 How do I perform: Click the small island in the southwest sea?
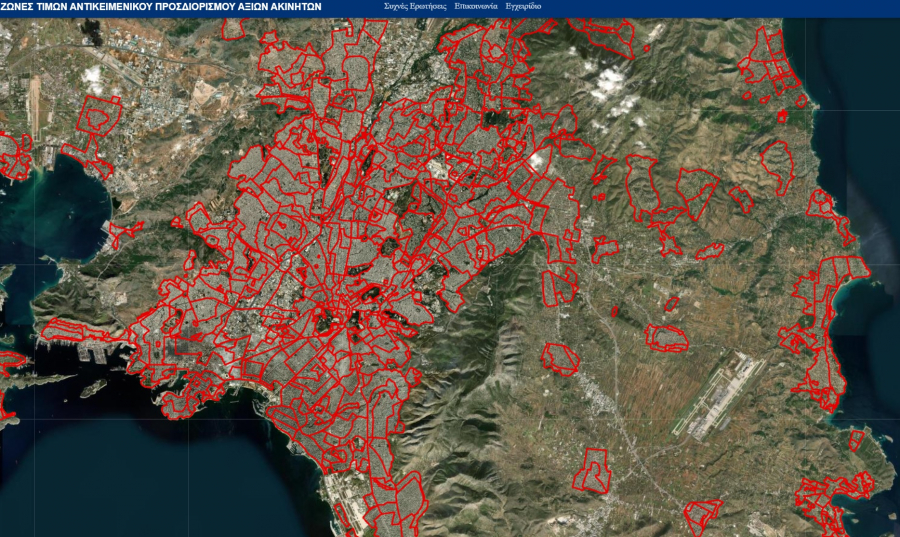pos(93,387)
